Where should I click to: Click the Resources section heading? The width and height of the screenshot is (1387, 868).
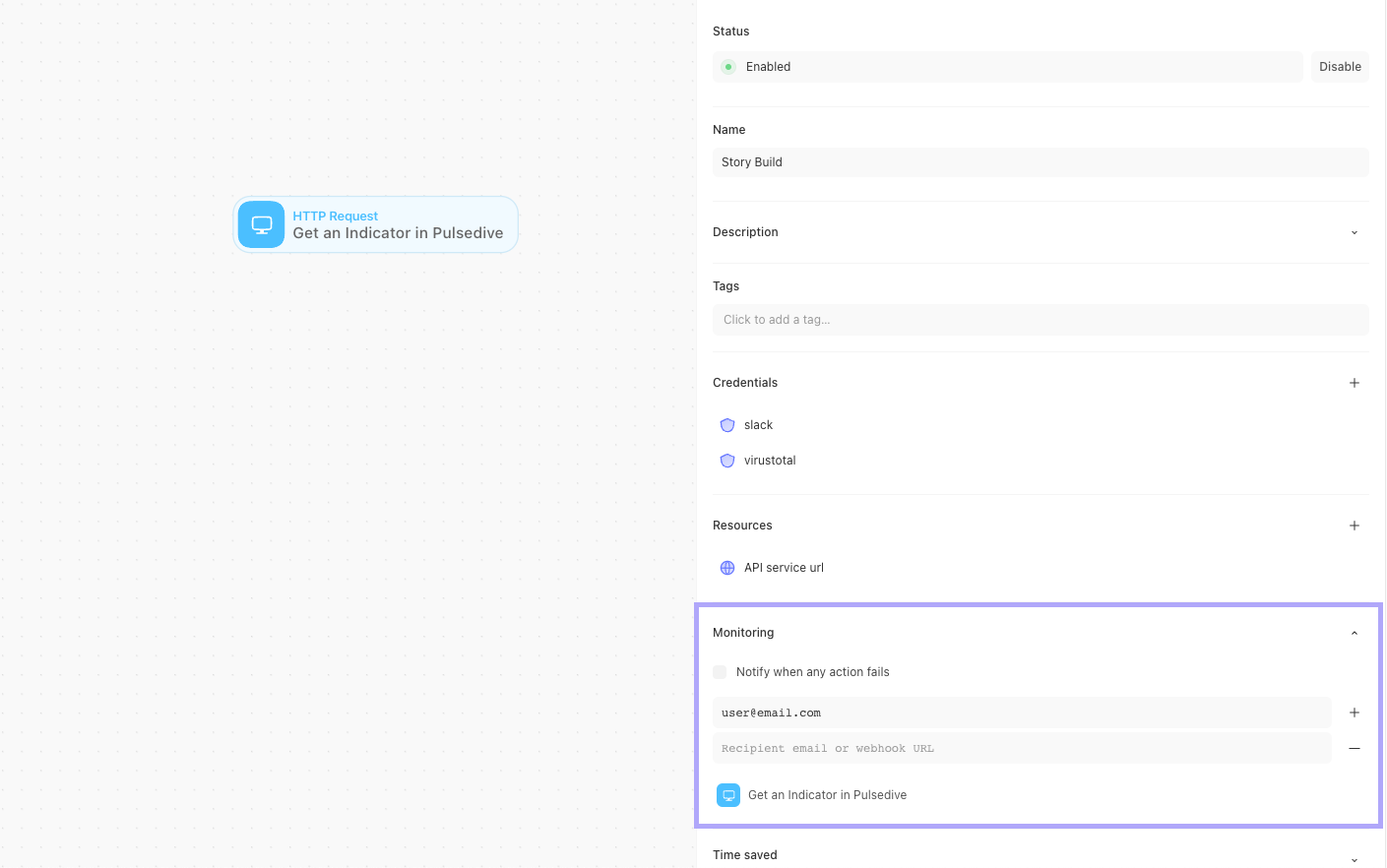pos(742,526)
